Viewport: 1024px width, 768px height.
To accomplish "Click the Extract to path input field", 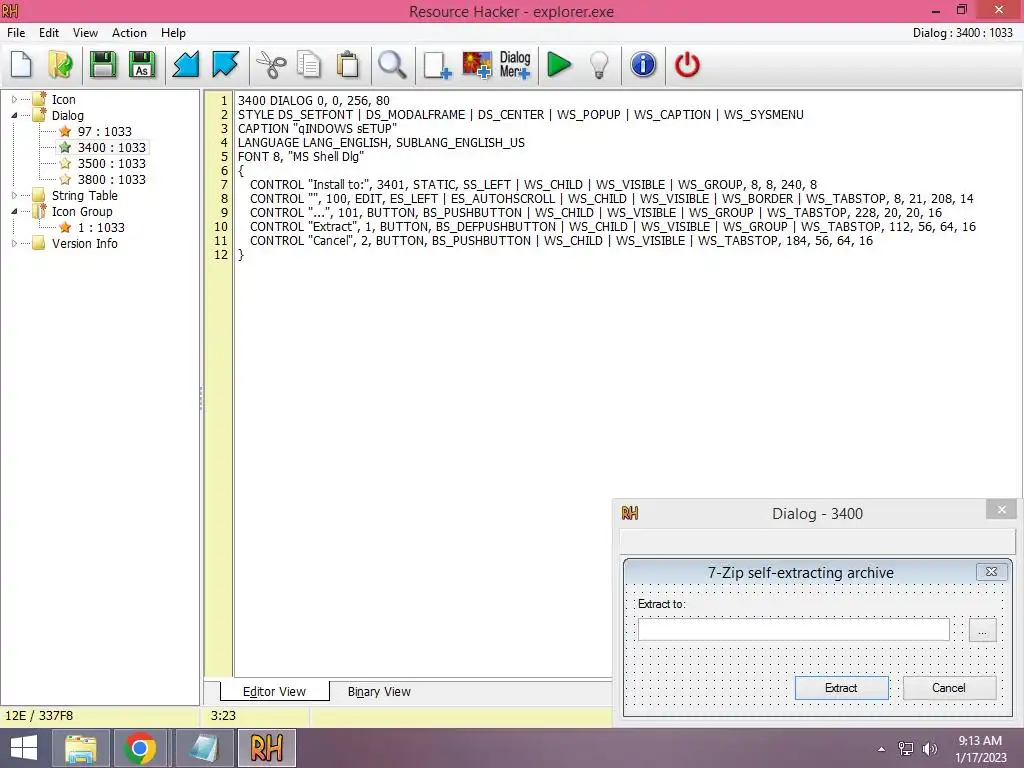I will (x=793, y=630).
